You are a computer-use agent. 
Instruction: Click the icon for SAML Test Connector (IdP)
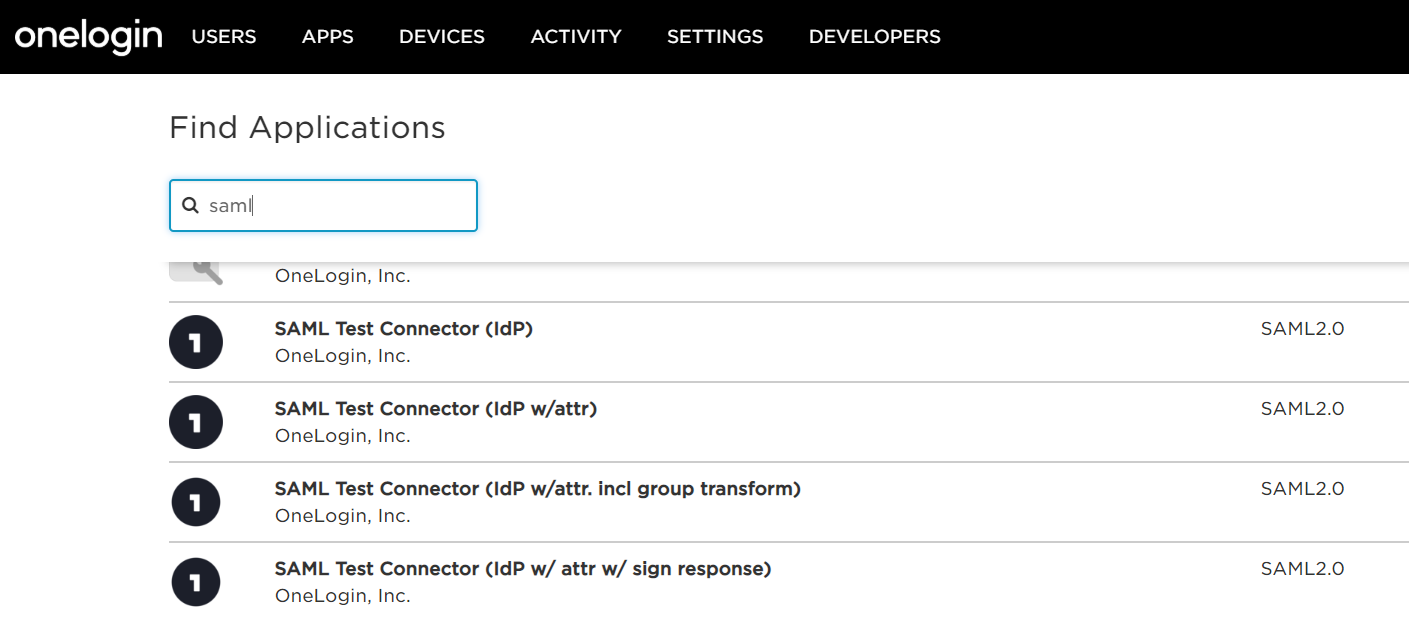coord(196,343)
